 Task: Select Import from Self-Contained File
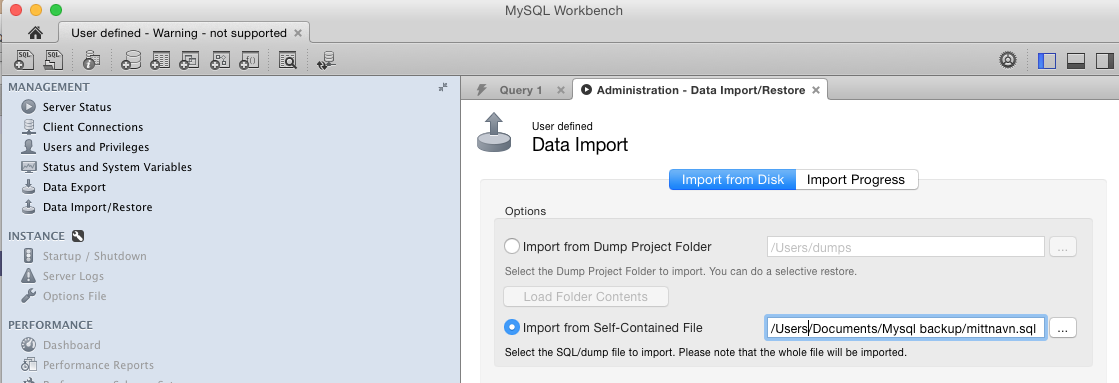click(x=512, y=327)
